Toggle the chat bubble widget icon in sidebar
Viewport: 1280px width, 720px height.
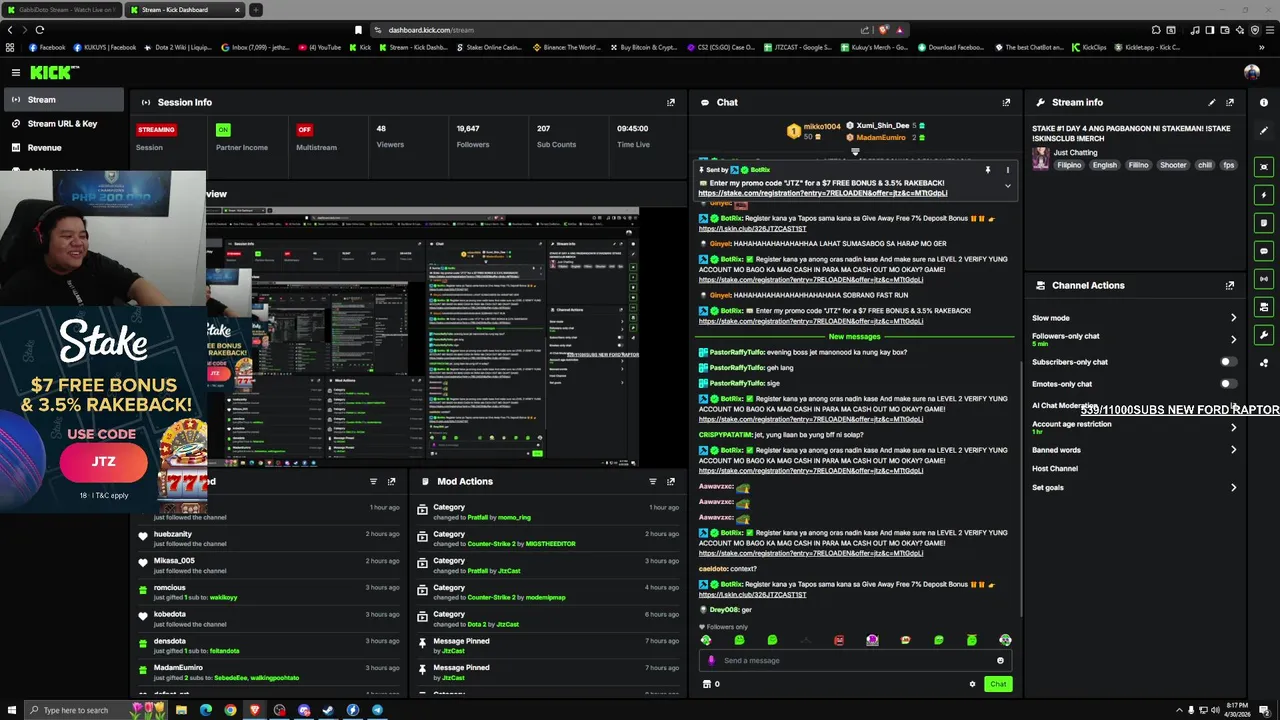pyautogui.click(x=1264, y=251)
